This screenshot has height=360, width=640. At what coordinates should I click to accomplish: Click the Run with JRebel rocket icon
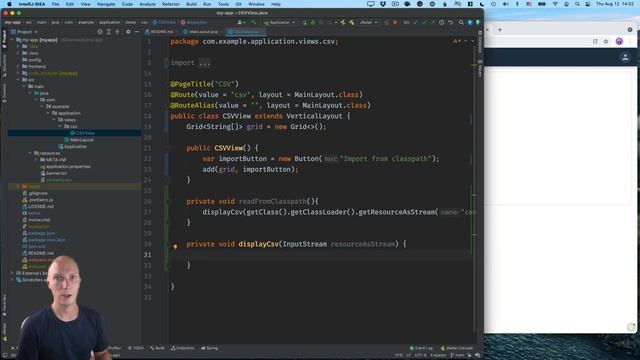343,22
